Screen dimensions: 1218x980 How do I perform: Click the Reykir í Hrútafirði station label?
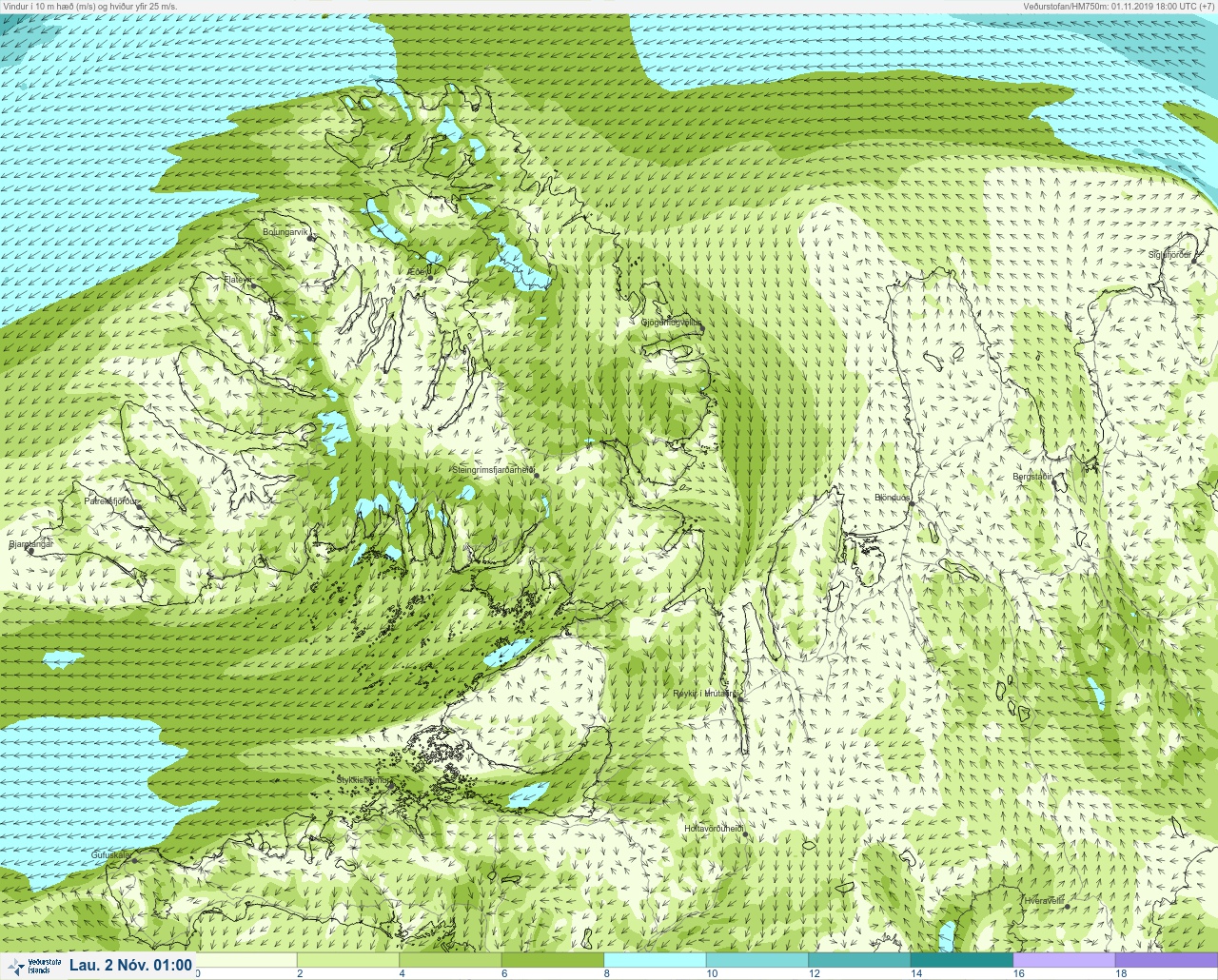pos(705,694)
